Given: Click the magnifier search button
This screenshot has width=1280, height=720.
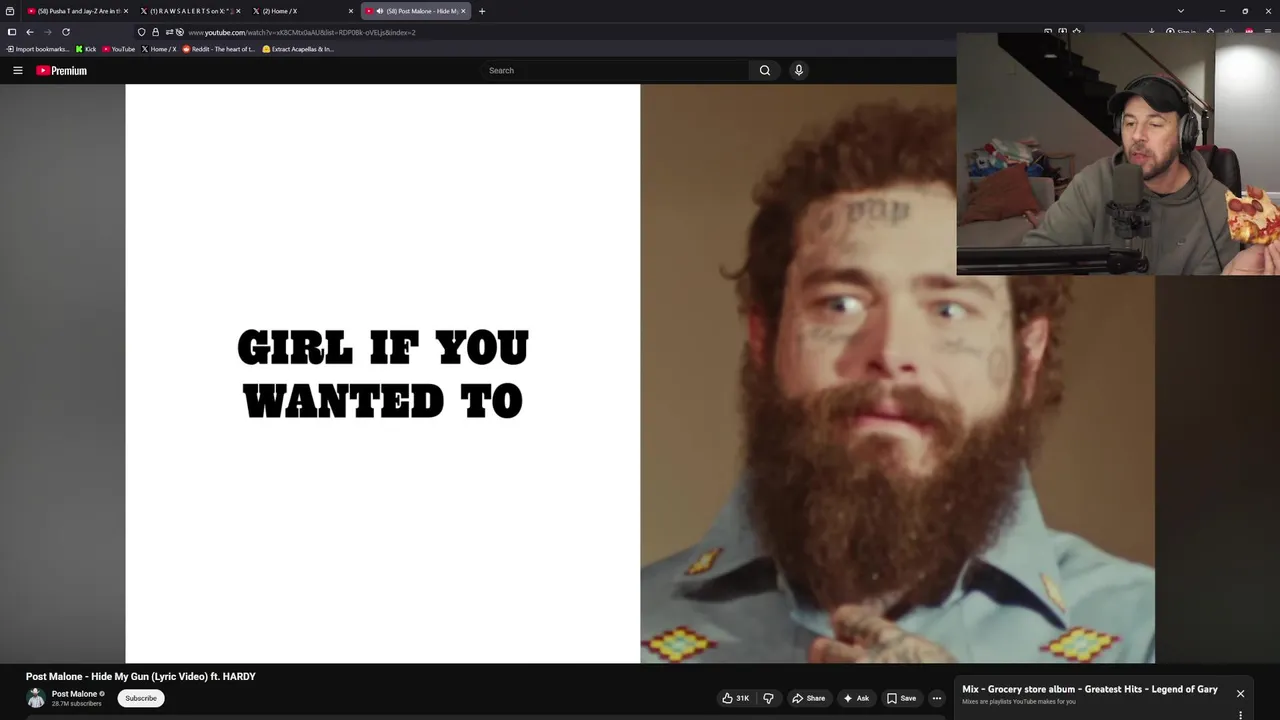Looking at the screenshot, I should tap(765, 70).
